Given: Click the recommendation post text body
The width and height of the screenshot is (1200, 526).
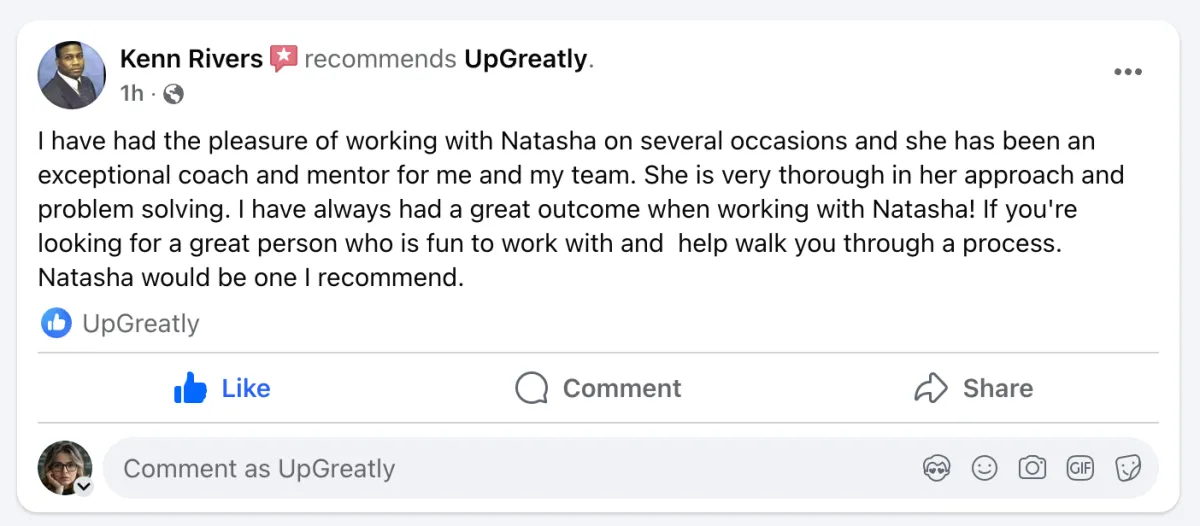Looking at the screenshot, I should [x=581, y=209].
